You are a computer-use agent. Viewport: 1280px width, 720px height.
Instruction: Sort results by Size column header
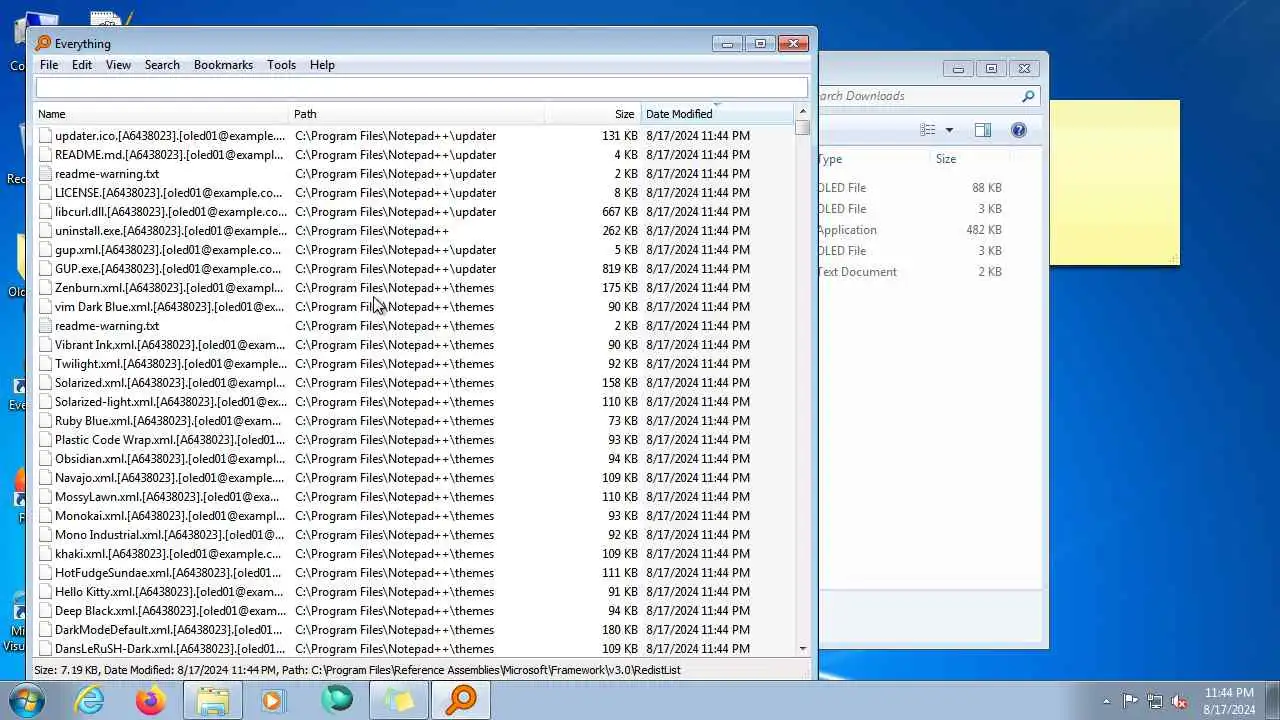pyautogui.click(x=592, y=114)
